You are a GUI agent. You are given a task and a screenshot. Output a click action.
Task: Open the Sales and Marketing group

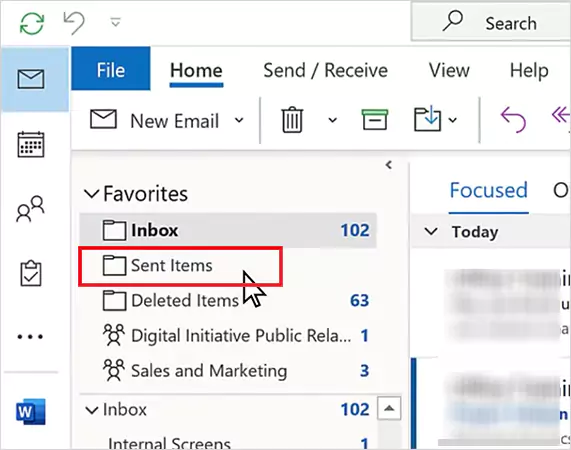pos(228,371)
